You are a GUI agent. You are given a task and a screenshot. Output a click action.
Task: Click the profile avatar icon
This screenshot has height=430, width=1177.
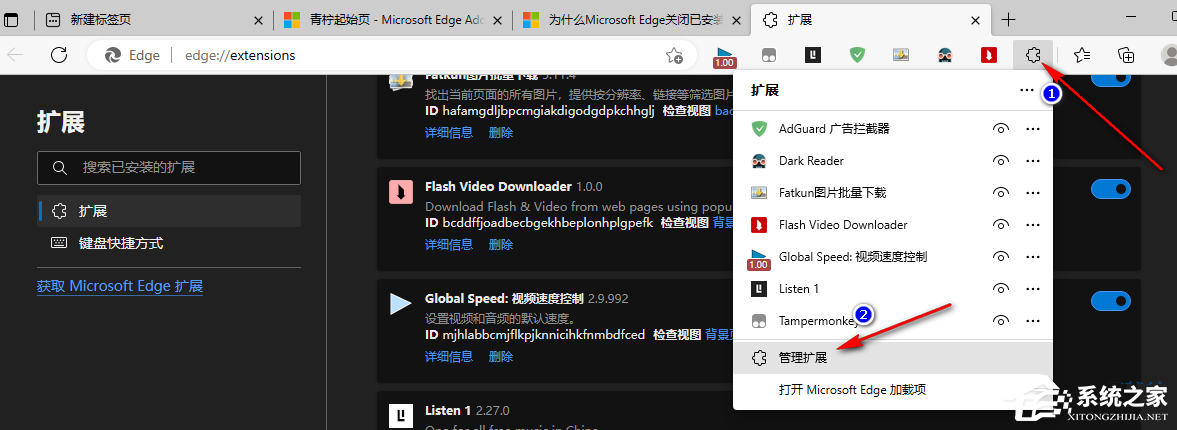(x=1169, y=55)
